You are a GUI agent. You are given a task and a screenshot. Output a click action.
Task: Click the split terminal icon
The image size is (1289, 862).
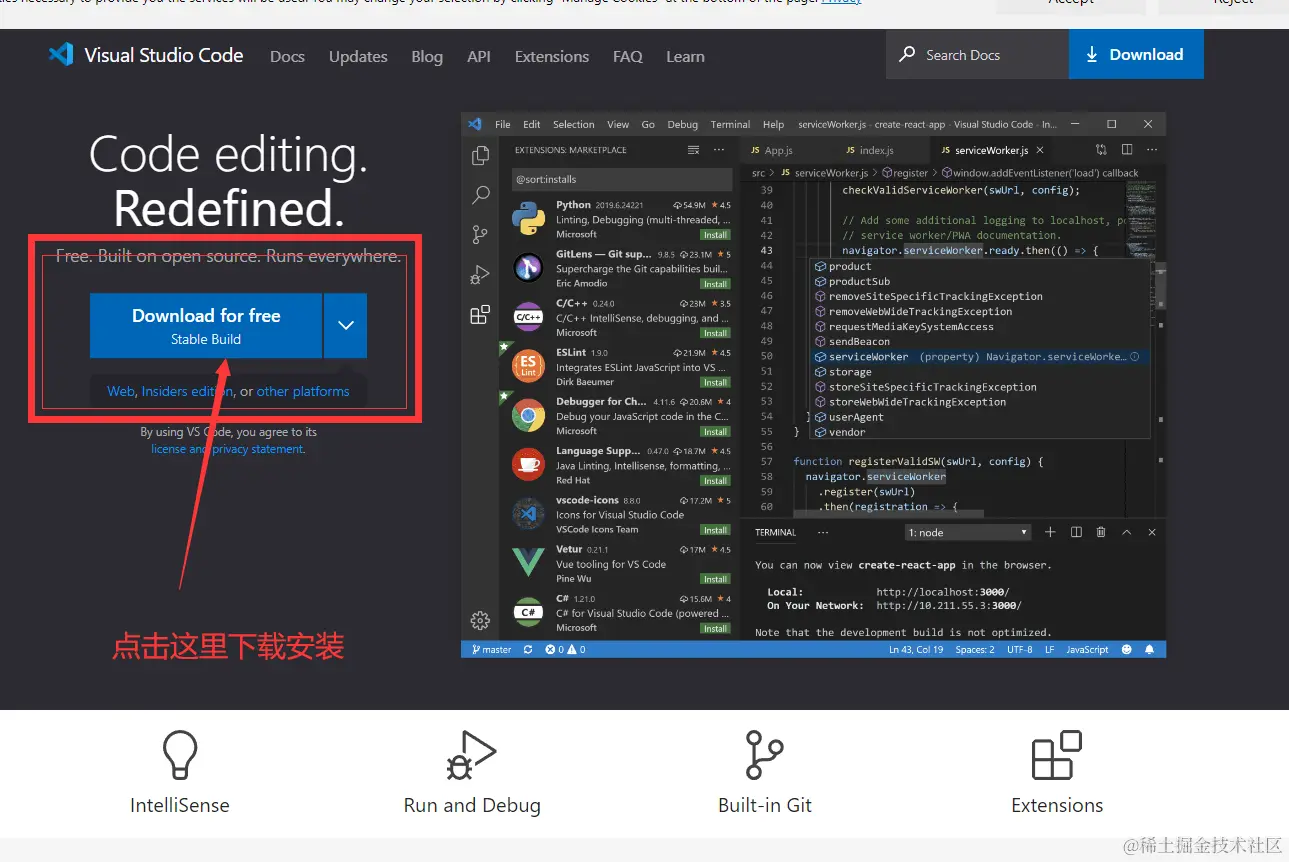click(1076, 533)
